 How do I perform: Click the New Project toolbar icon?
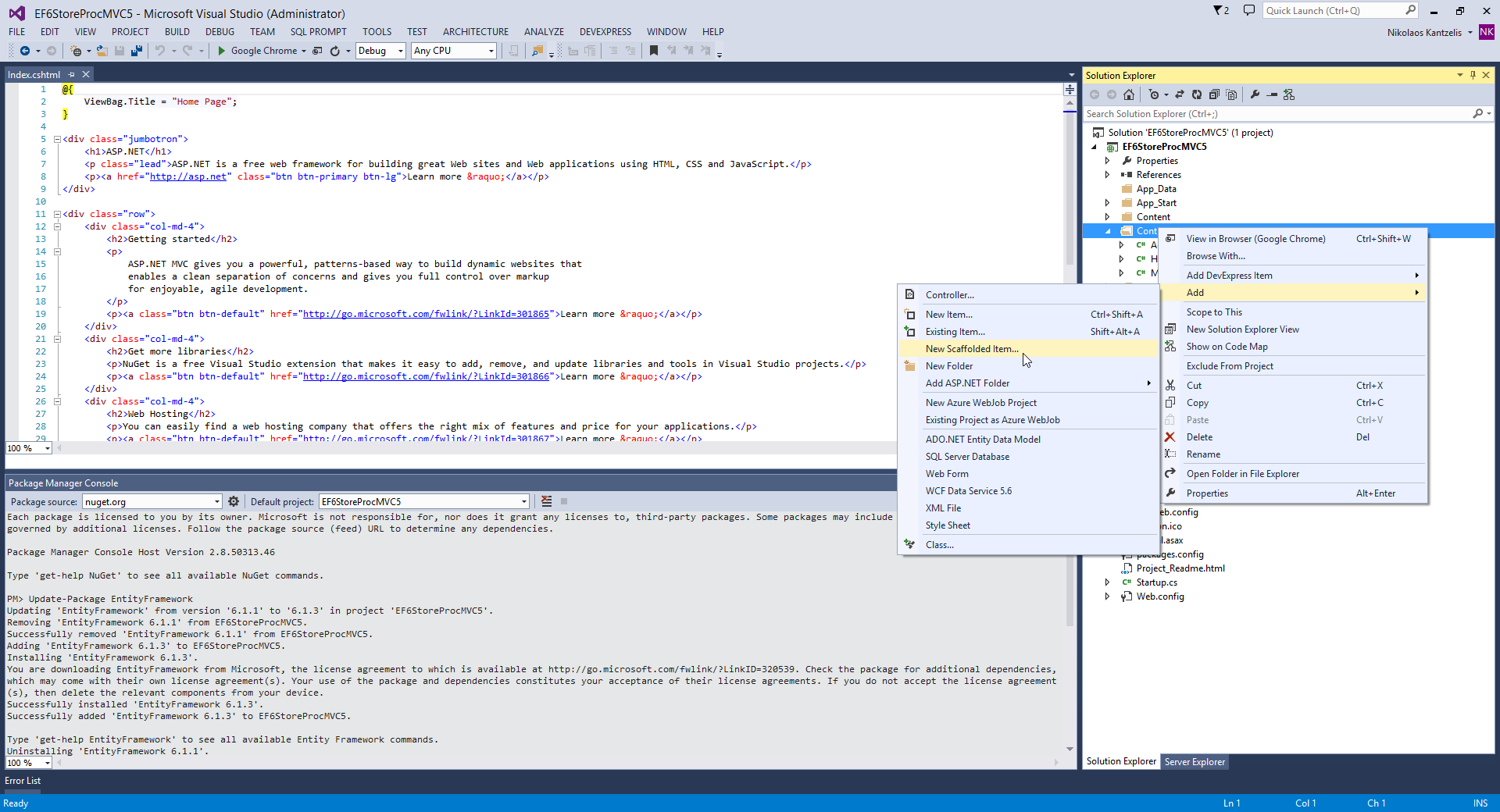coord(76,51)
